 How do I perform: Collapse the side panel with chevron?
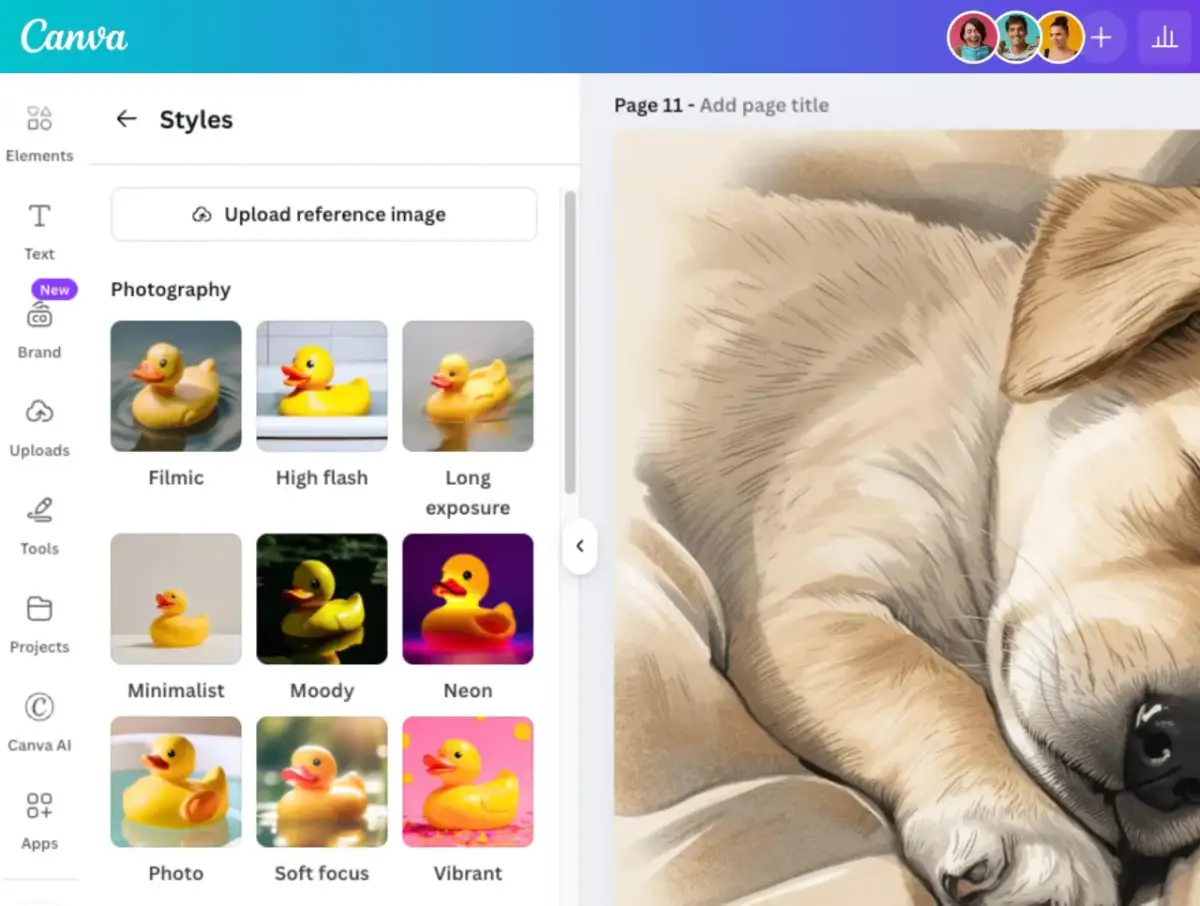[x=579, y=546]
